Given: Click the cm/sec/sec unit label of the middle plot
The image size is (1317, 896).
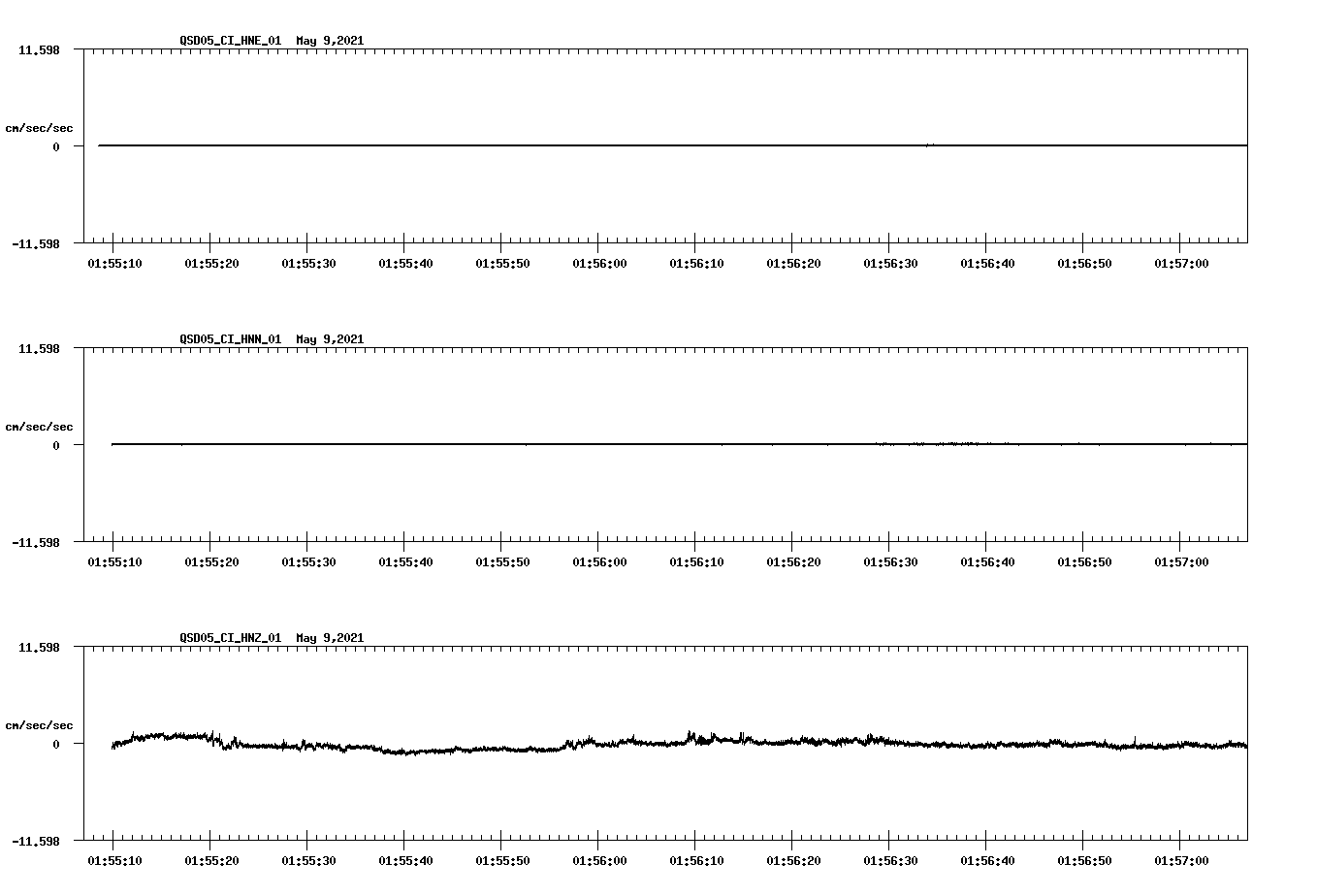Looking at the screenshot, I should click(40, 426).
